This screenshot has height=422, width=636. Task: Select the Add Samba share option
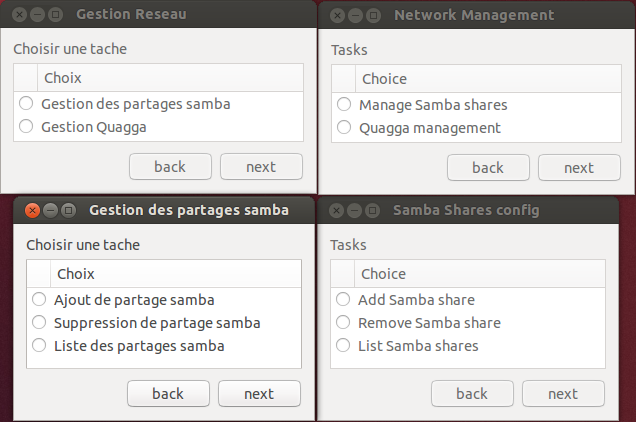(x=343, y=300)
